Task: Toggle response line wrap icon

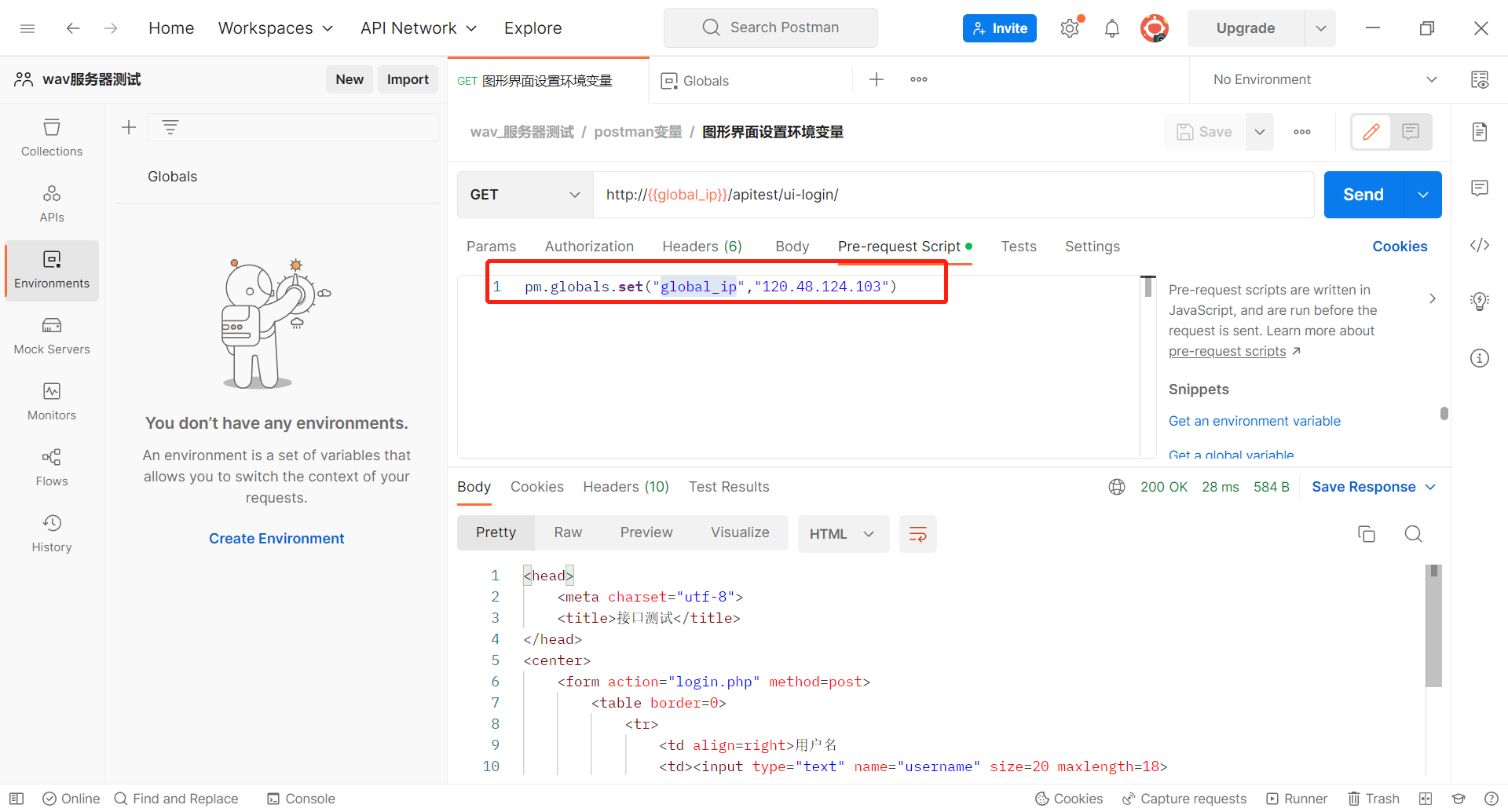Action: 918,534
